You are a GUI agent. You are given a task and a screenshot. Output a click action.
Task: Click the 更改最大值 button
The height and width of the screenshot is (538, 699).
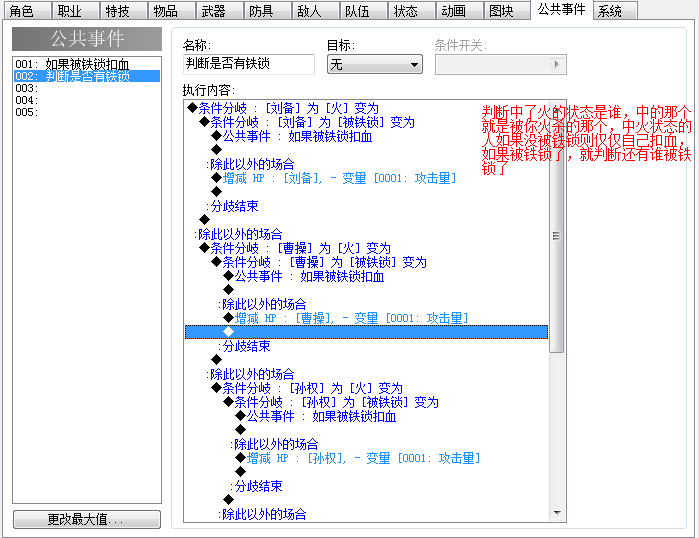tap(87, 519)
